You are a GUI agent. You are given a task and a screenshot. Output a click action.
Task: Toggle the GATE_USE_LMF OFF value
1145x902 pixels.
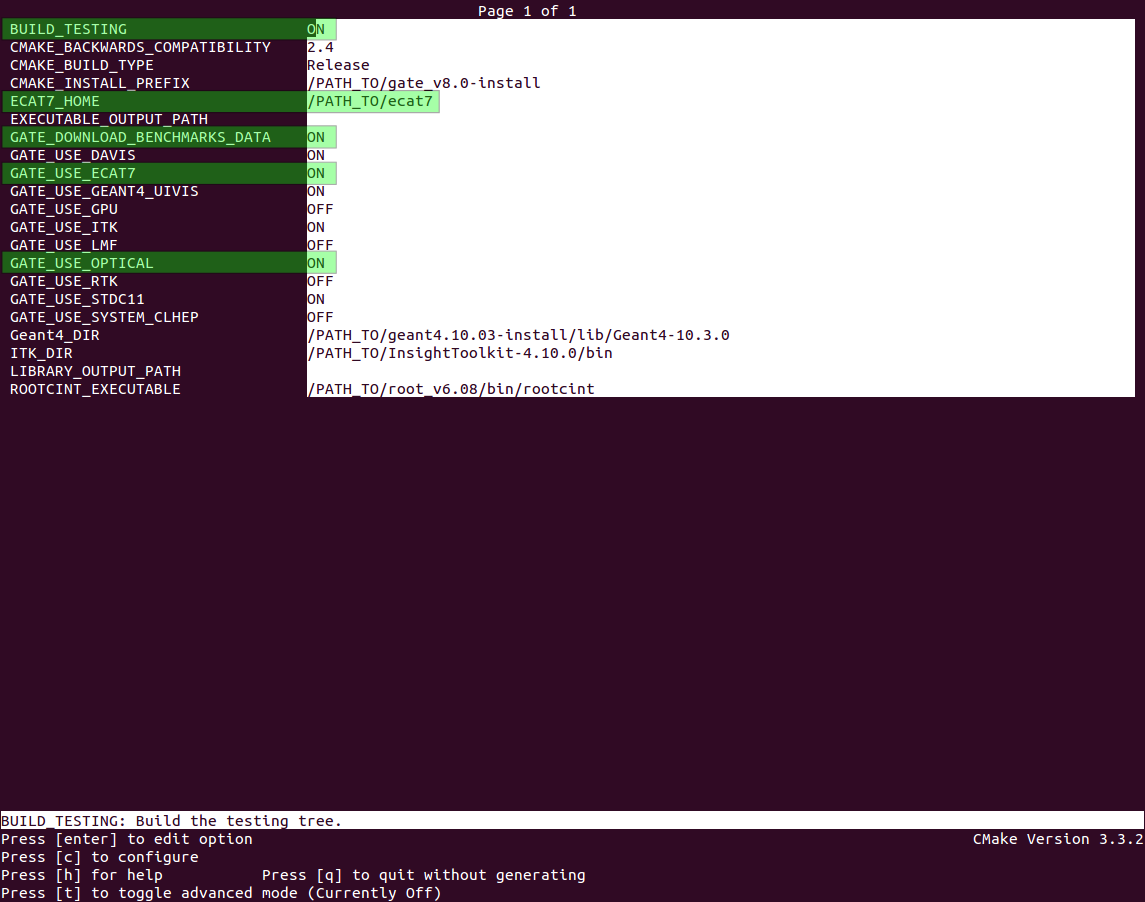pos(321,245)
